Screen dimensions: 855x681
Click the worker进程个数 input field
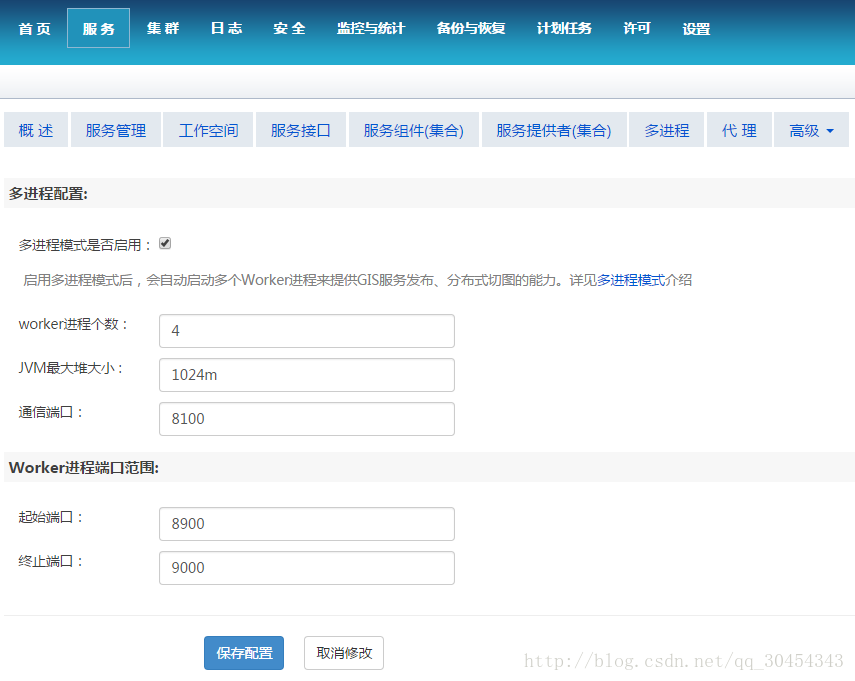(307, 331)
